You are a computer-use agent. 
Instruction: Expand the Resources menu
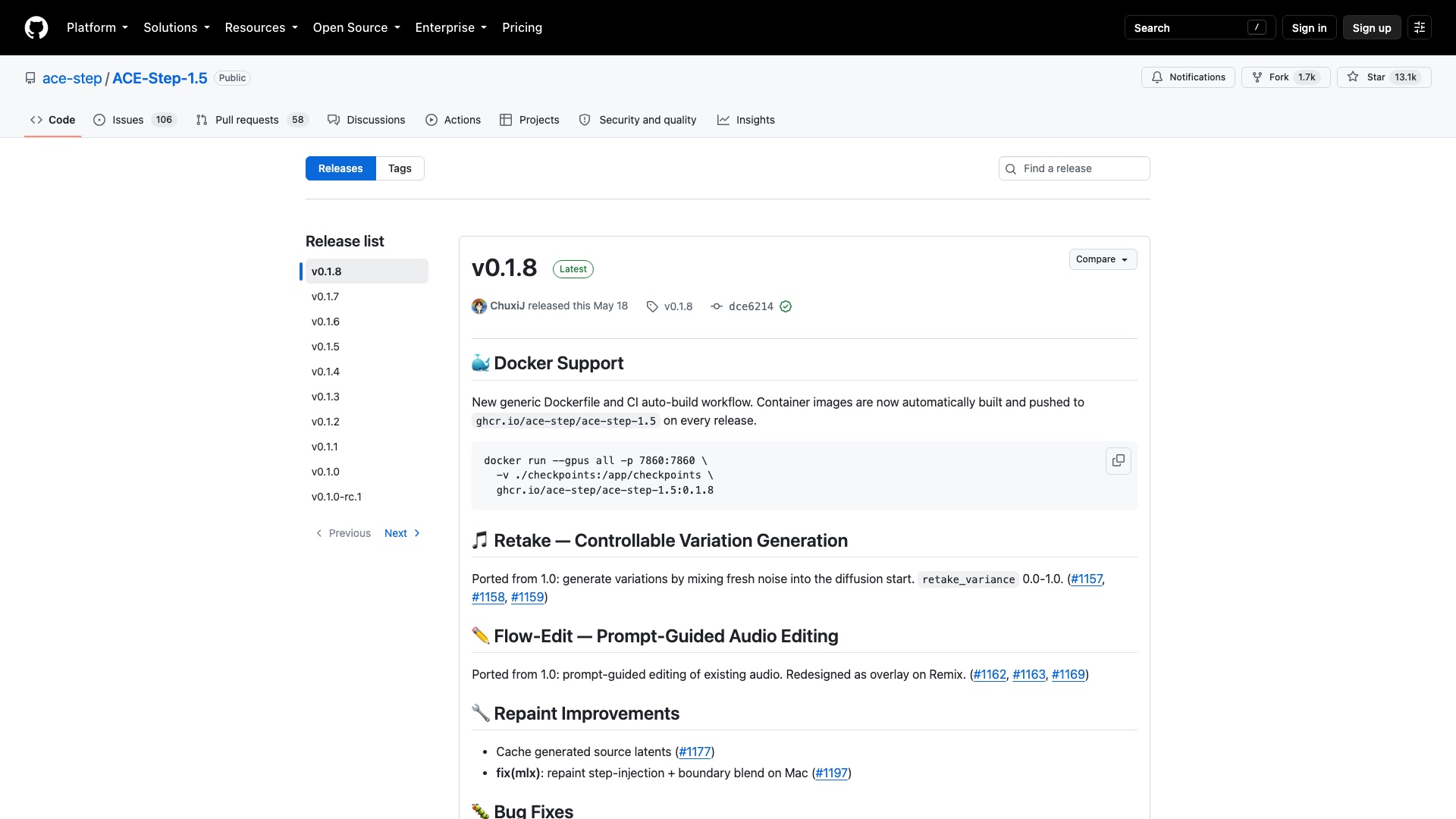tap(261, 27)
